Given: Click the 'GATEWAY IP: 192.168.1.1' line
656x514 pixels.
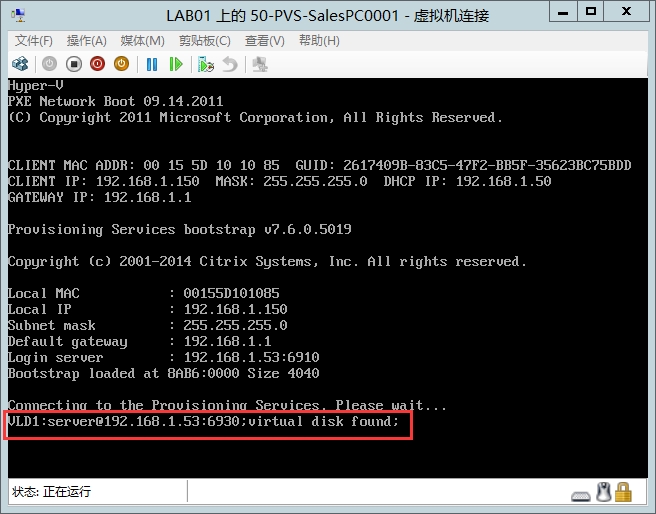Looking at the screenshot, I should click(100, 197).
